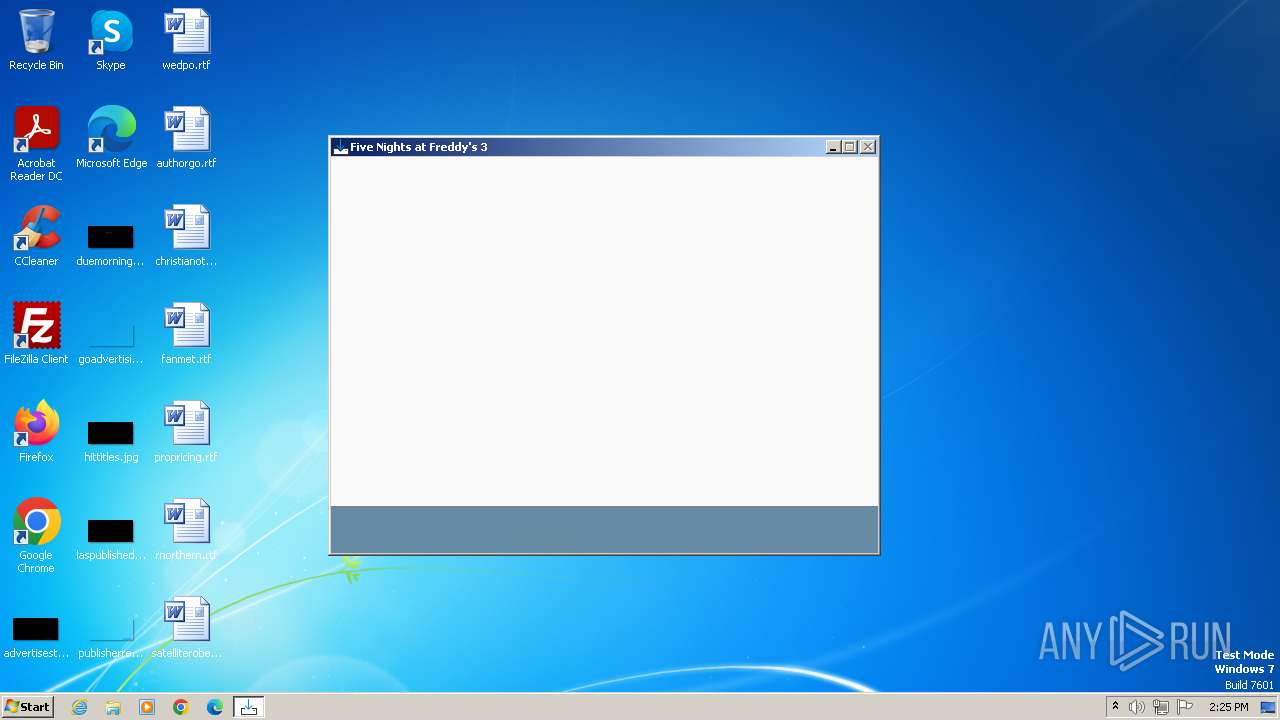This screenshot has height=720, width=1280.
Task: Select the goadvertisi file icon
Action: click(110, 344)
